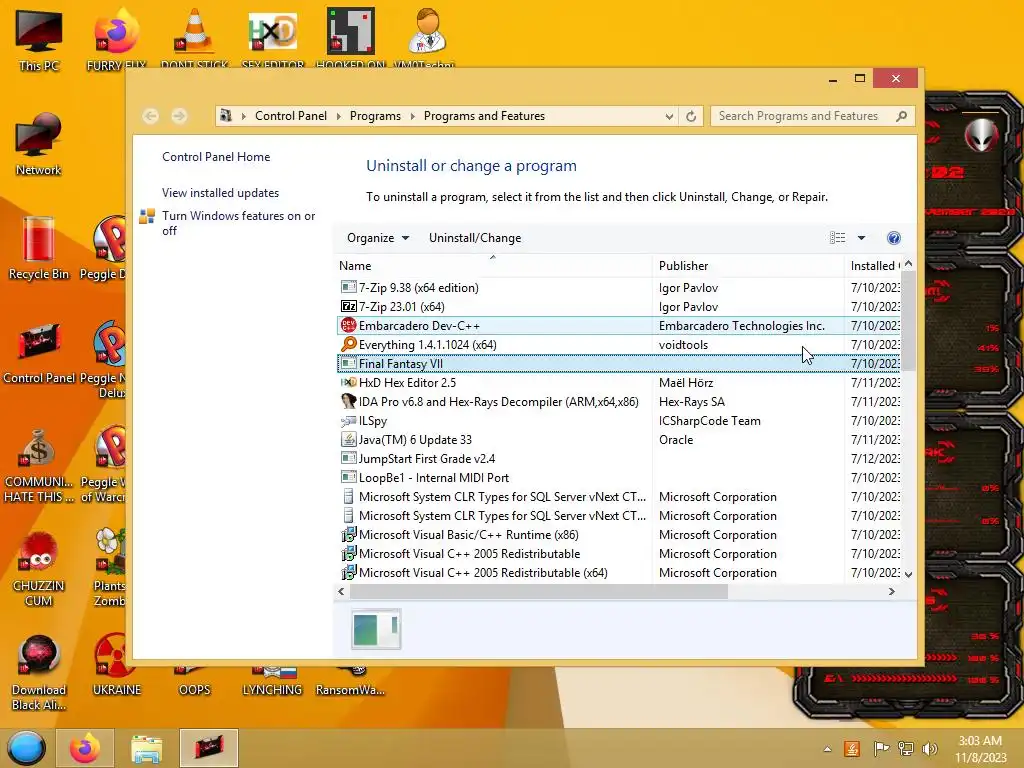Select Microsoft Visual C++ 2005 Redistributable (x64)
This screenshot has height=768, width=1024.
coord(618,573)
